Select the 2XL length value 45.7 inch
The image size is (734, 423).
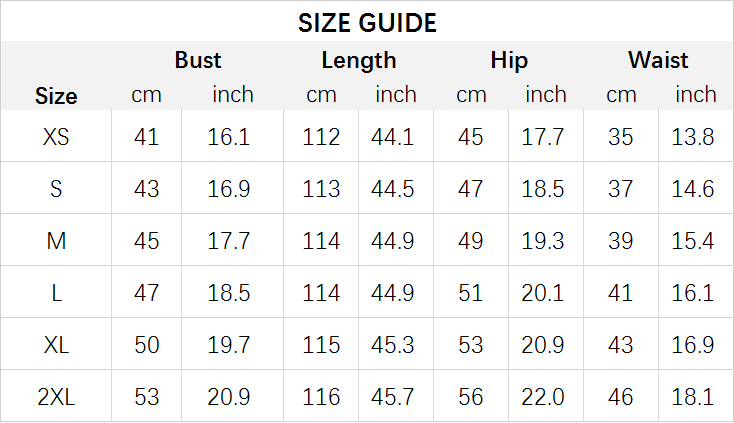[394, 397]
